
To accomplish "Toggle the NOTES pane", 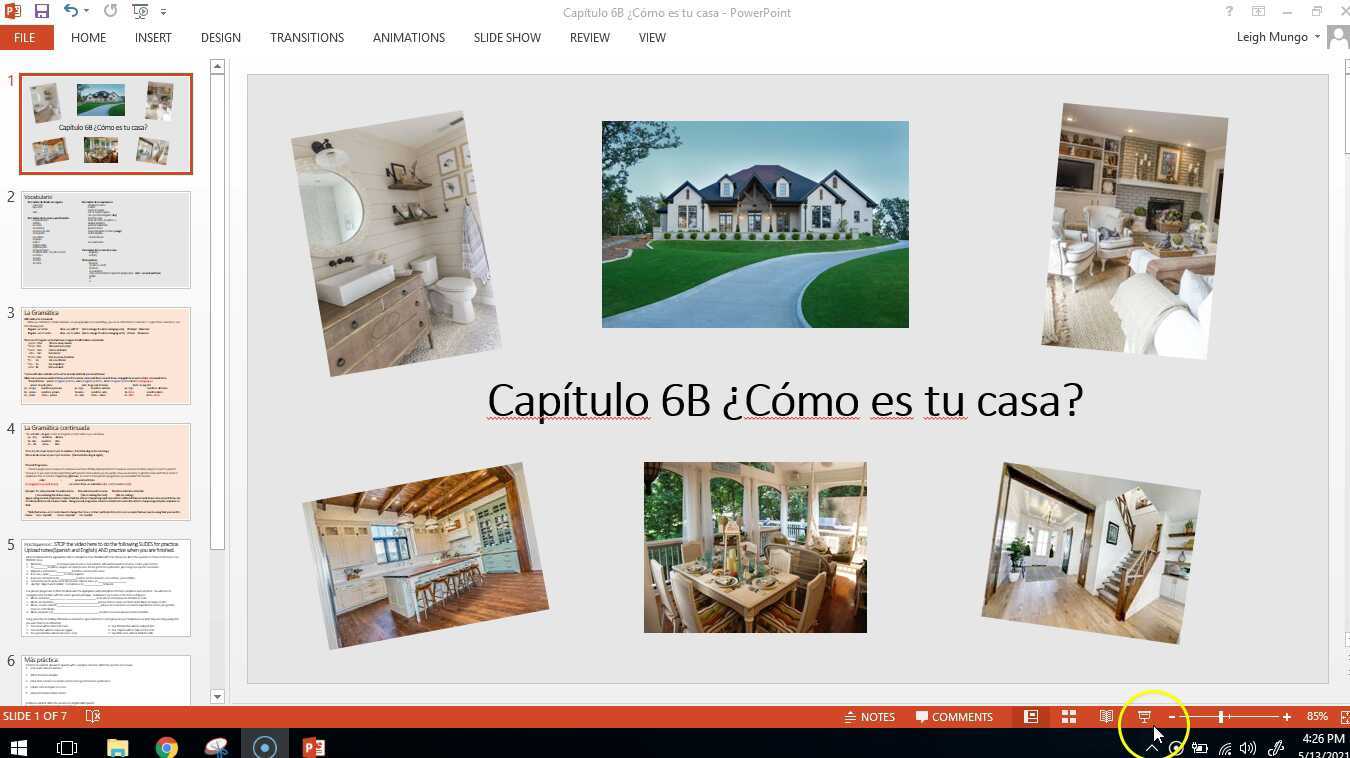I will click(869, 716).
